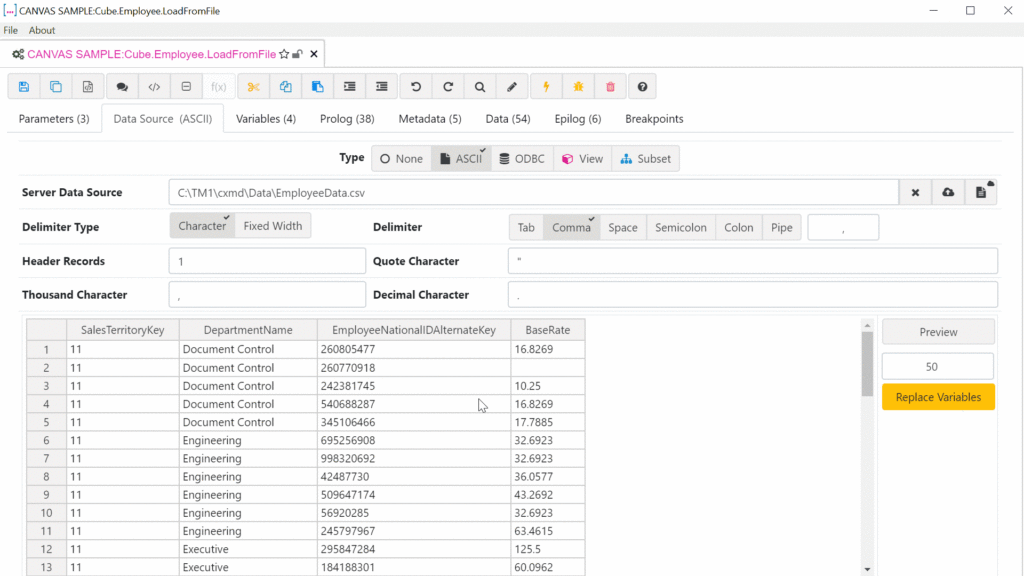Click the cloud upload file icon
1024x576 pixels.
pos(948,192)
